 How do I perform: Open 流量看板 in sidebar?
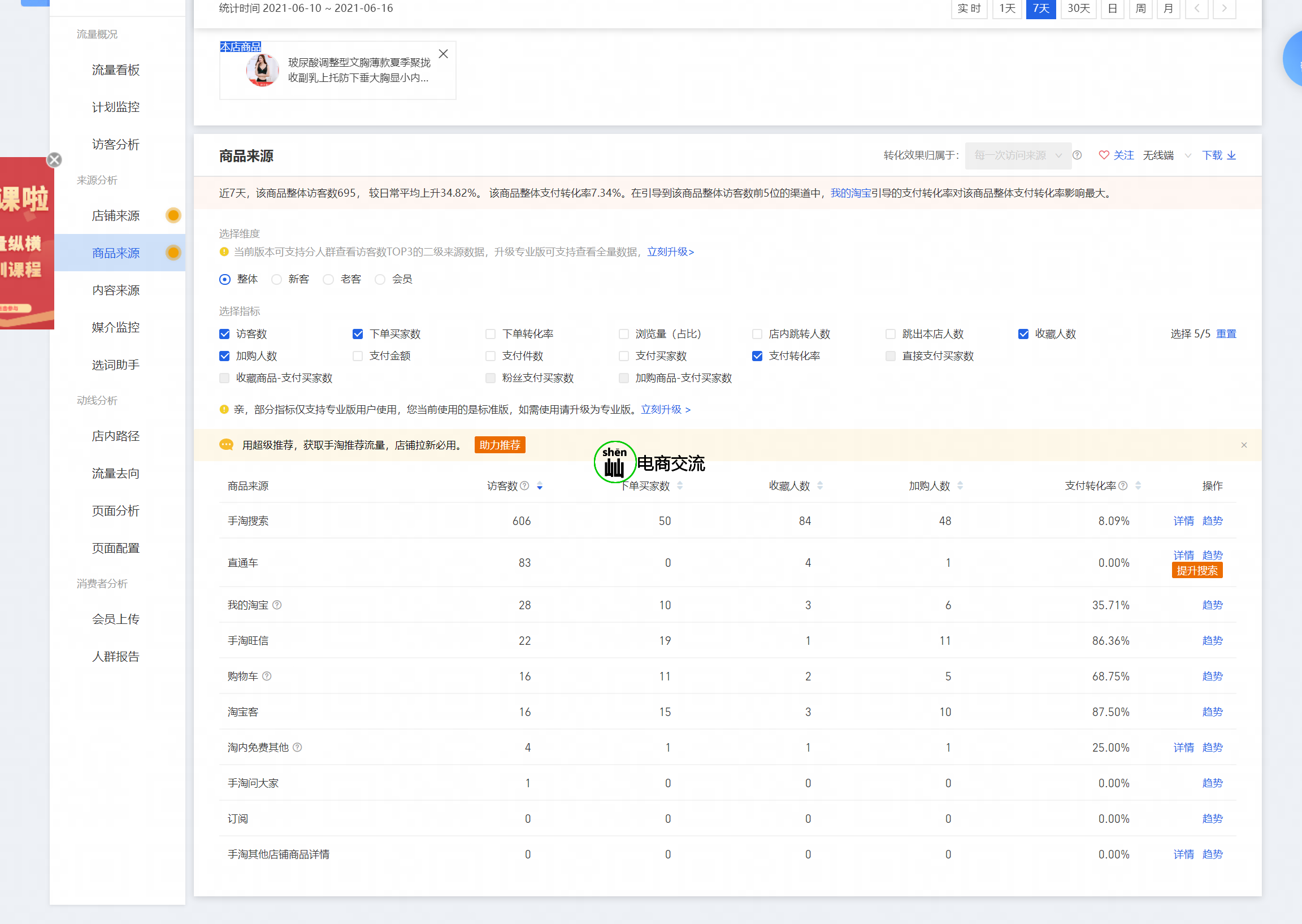(x=116, y=70)
